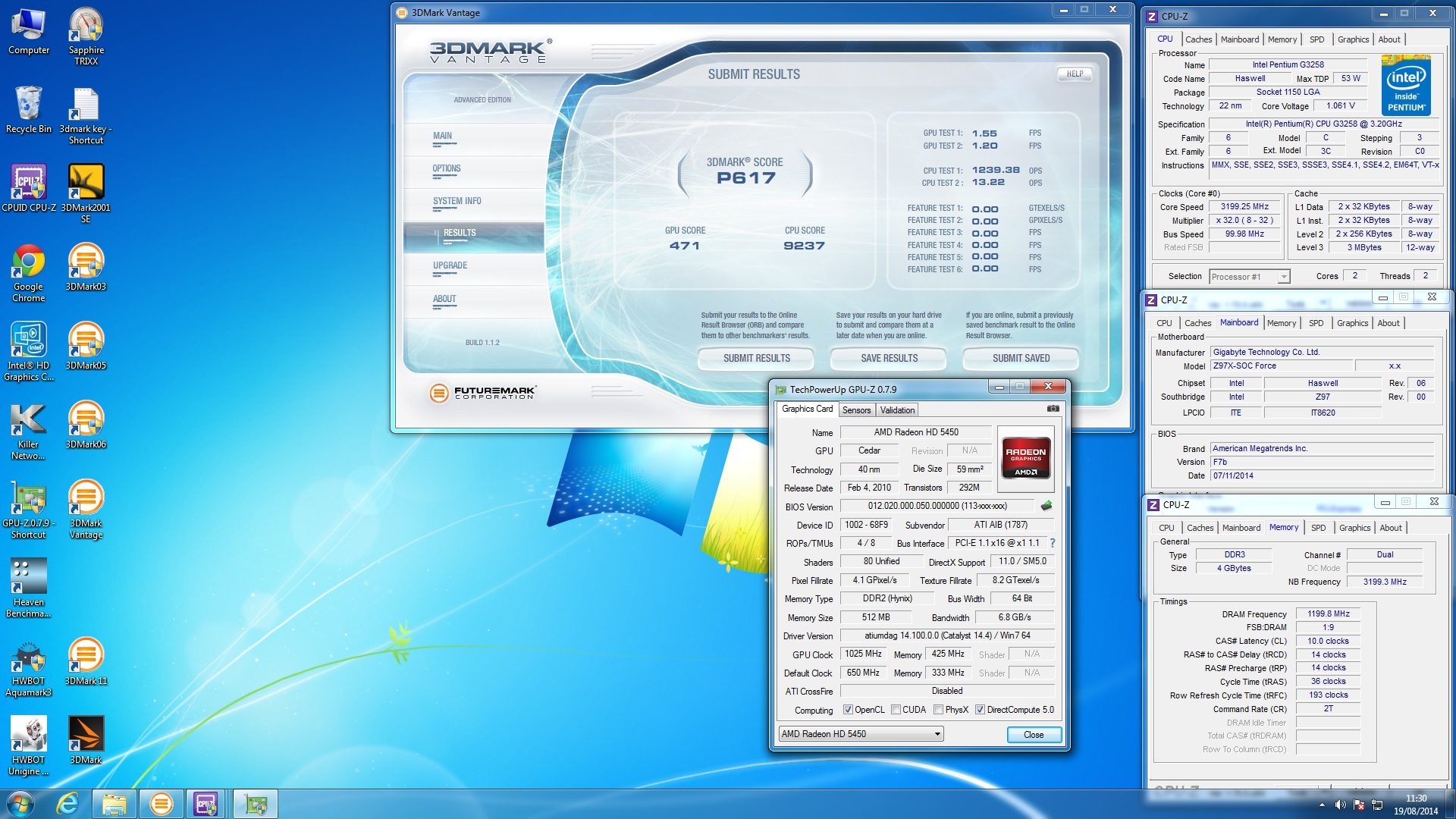The width and height of the screenshot is (1456, 819).
Task: Click Bus Interface question mark in GPU-Z
Action: point(1053,543)
